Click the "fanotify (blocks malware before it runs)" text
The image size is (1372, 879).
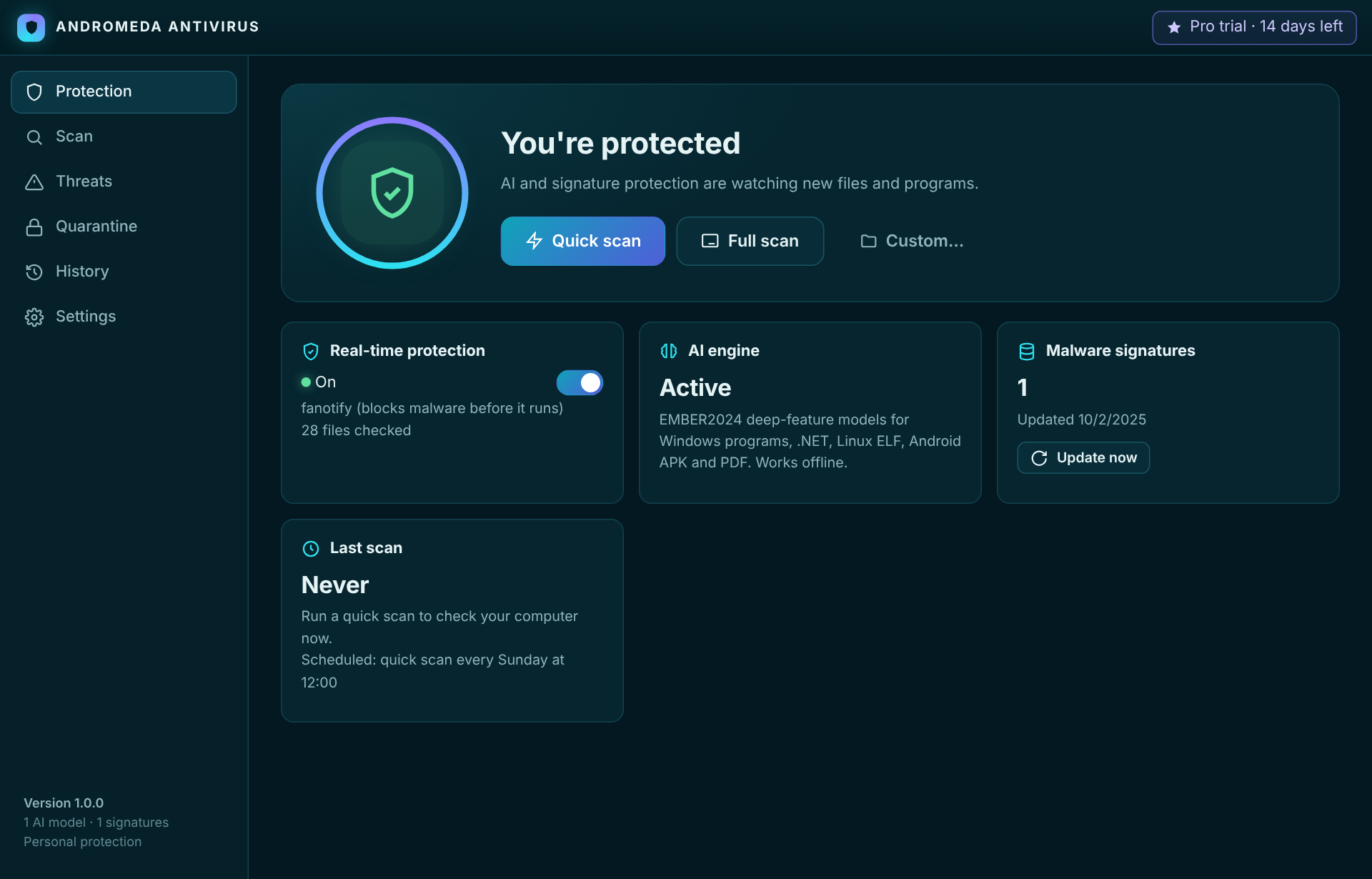432,408
